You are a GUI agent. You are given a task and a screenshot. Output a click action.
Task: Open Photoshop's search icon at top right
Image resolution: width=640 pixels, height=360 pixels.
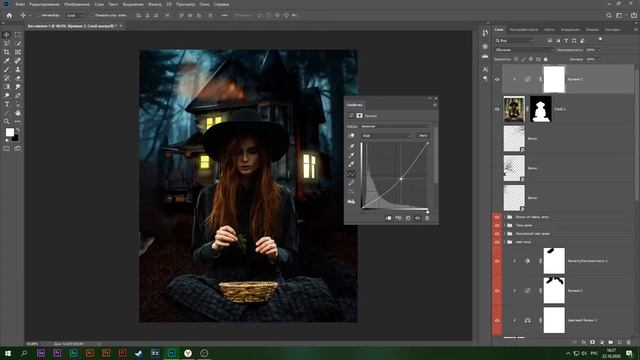(609, 16)
